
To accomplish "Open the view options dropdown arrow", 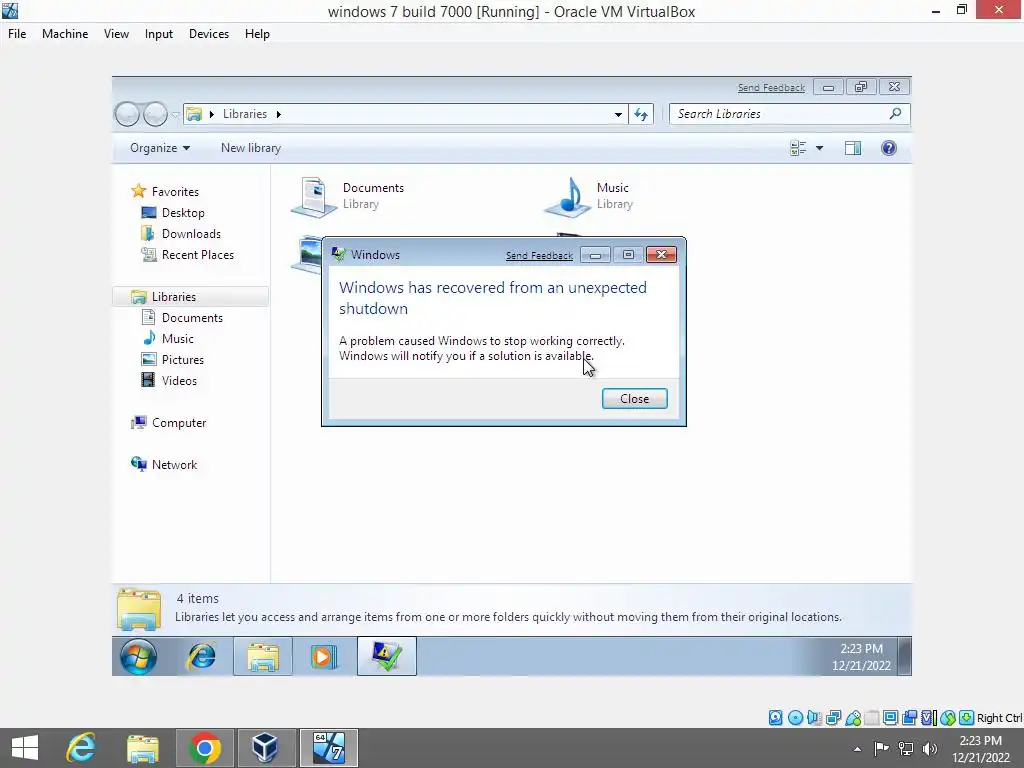I will pyautogui.click(x=820, y=148).
